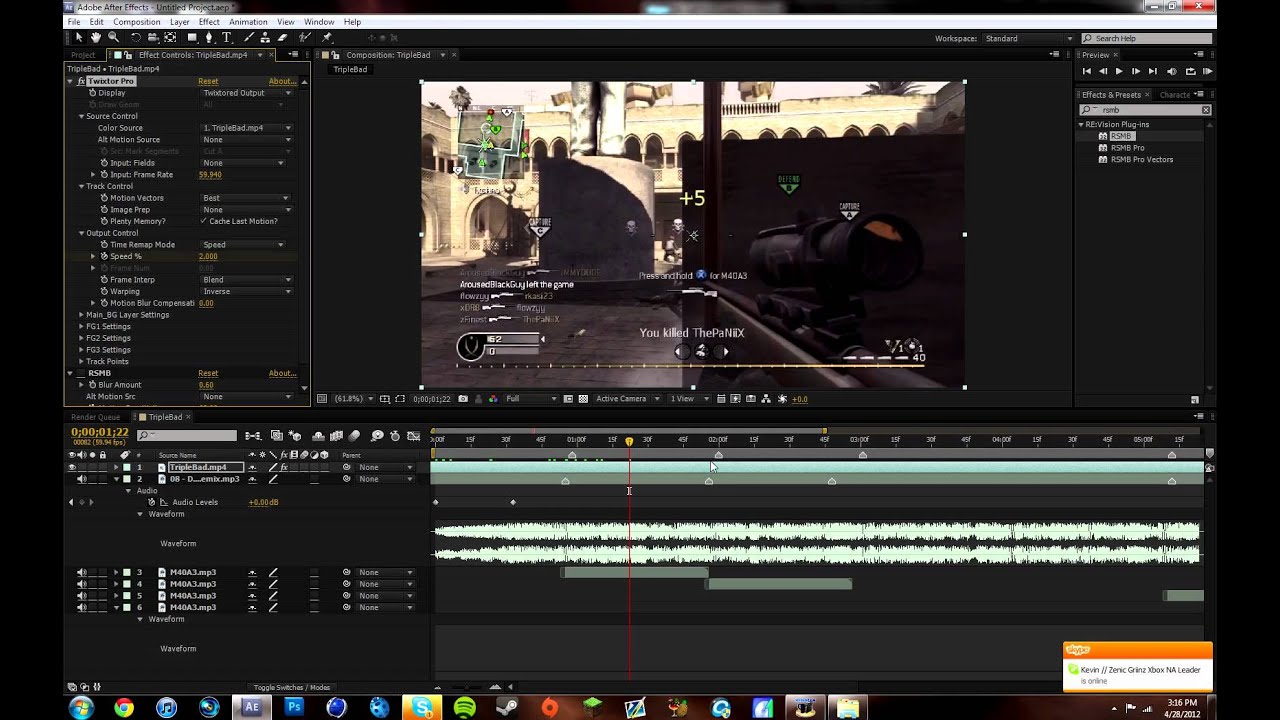Hide the TripleBad.mp4 video layer
1280x720 pixels.
[72, 467]
